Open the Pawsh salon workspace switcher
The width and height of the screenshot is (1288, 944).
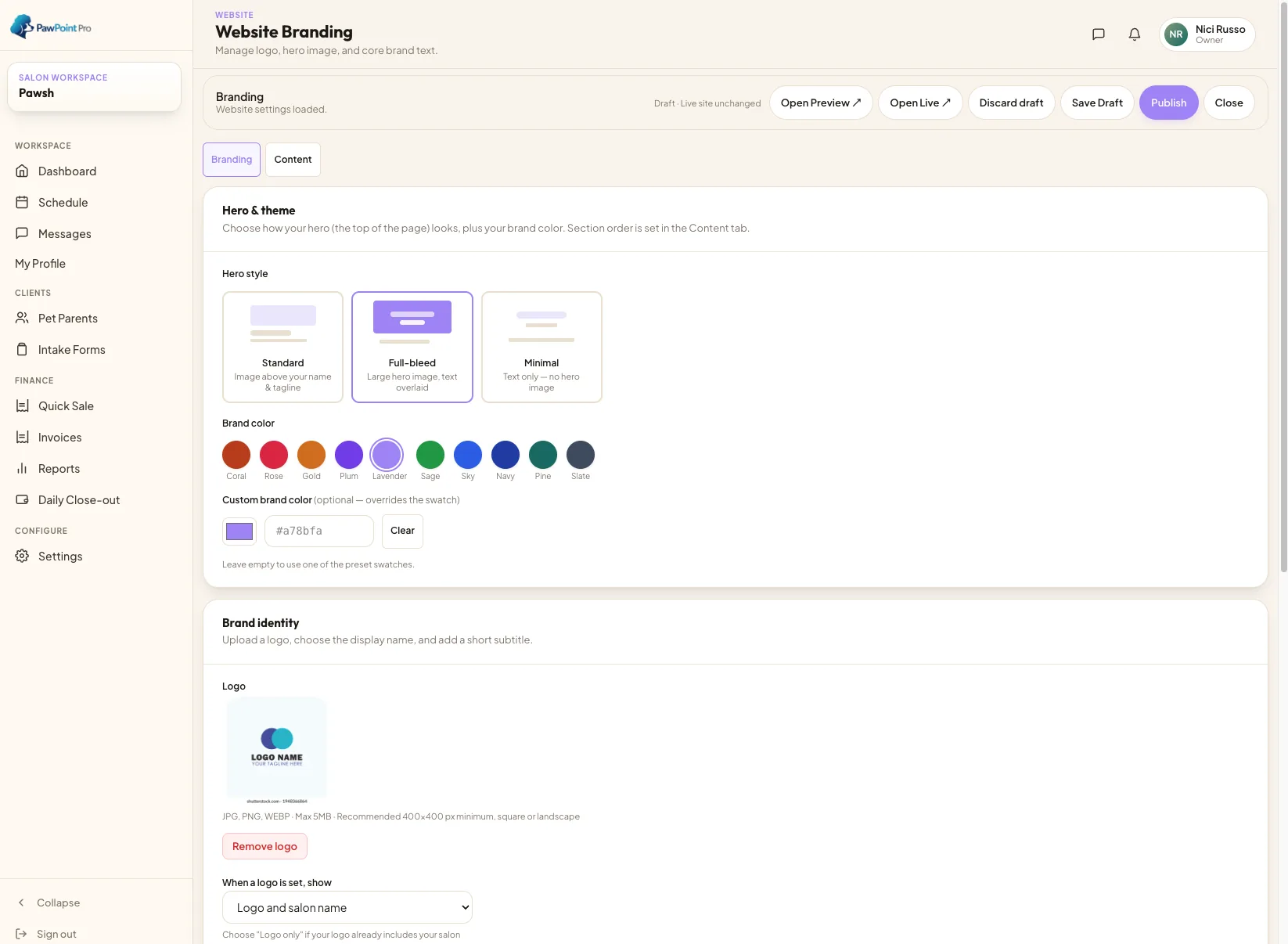94,86
